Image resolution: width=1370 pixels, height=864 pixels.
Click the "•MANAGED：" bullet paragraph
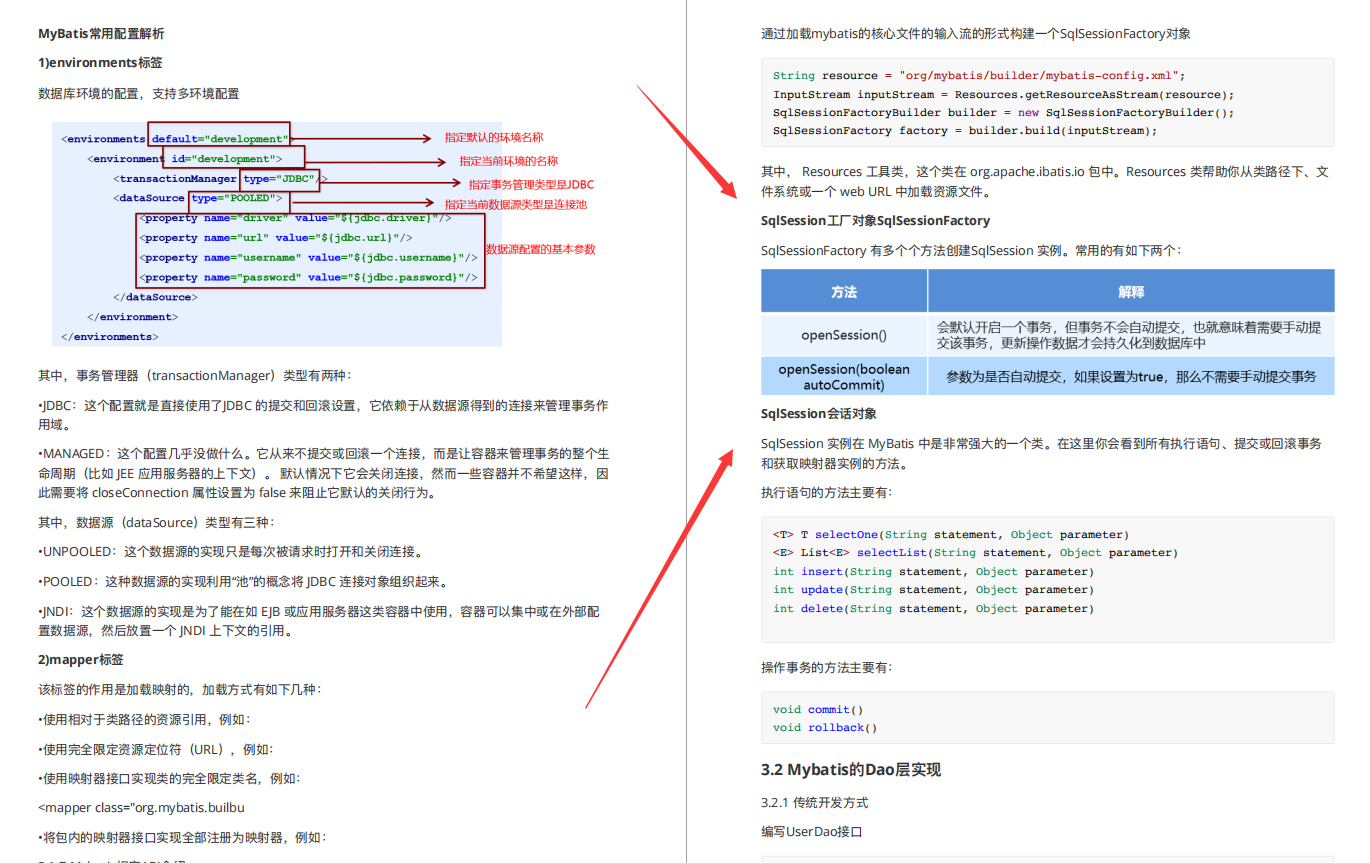click(323, 473)
